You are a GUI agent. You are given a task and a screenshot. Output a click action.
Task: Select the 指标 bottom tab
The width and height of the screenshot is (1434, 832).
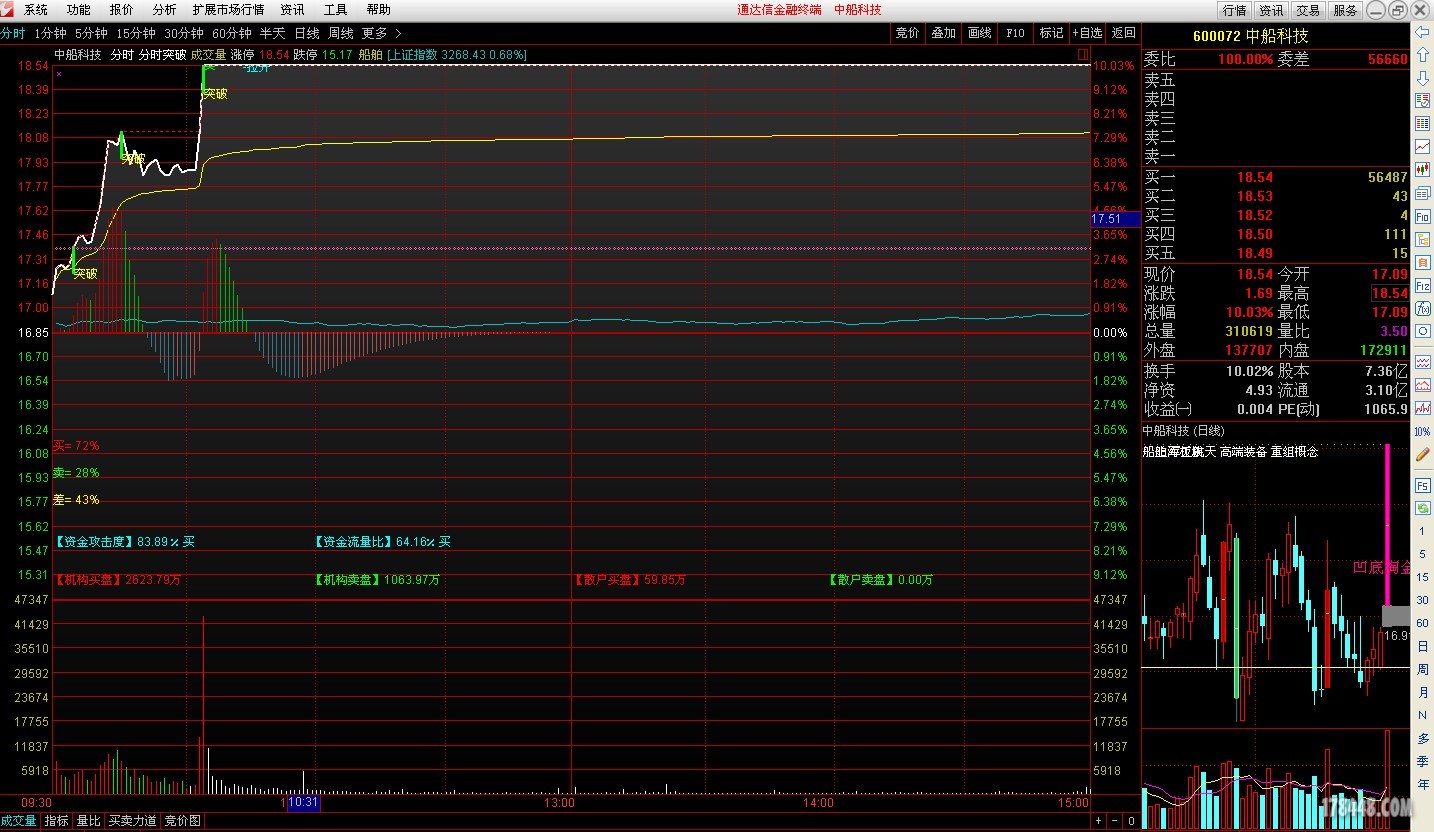[x=56, y=821]
